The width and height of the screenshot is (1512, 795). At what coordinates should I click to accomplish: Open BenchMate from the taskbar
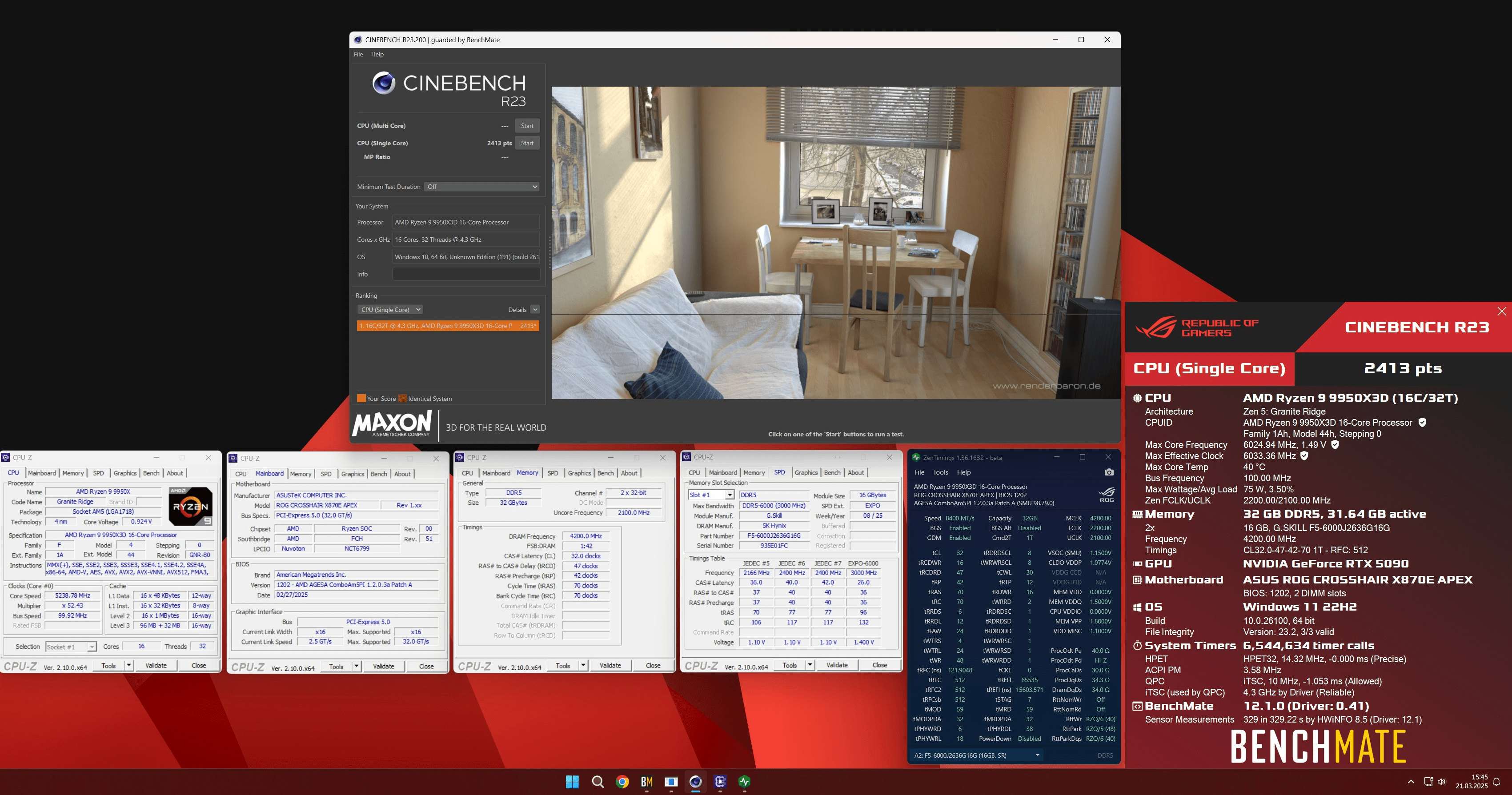click(647, 782)
